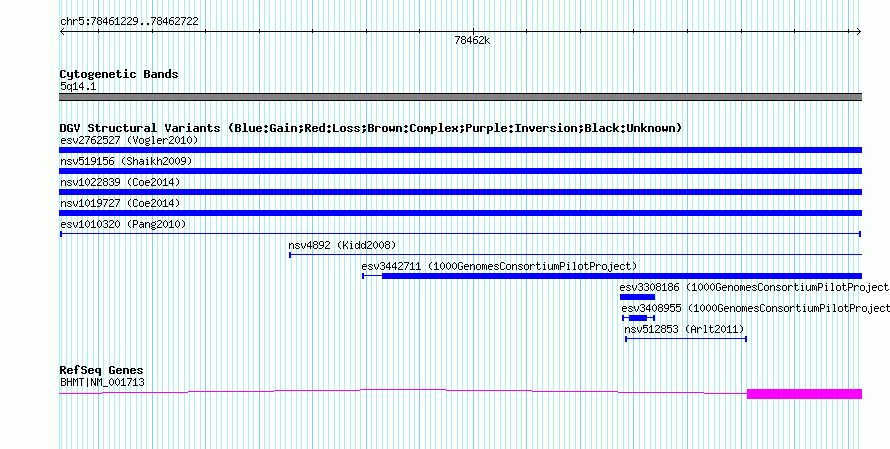The height and width of the screenshot is (449, 890).
Task: Click the magenta BHMT exon block
Action: [x=804, y=394]
